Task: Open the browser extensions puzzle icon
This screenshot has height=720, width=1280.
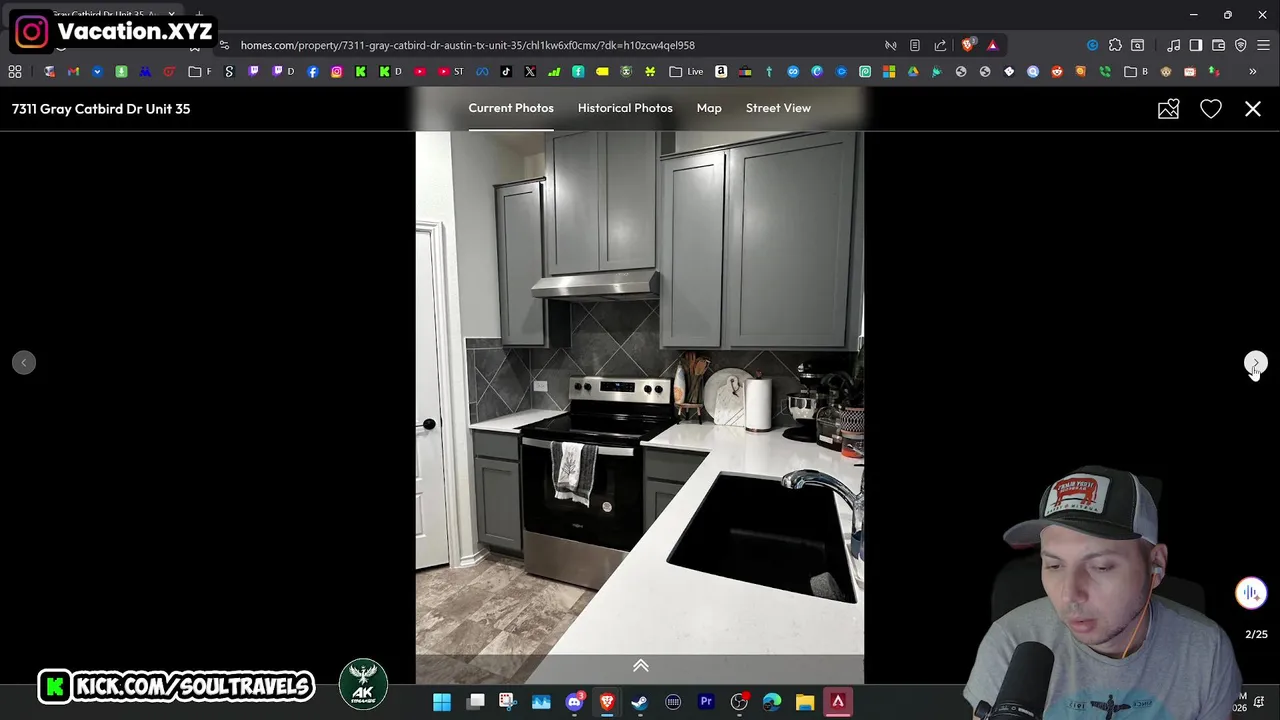Action: pos(1115,45)
